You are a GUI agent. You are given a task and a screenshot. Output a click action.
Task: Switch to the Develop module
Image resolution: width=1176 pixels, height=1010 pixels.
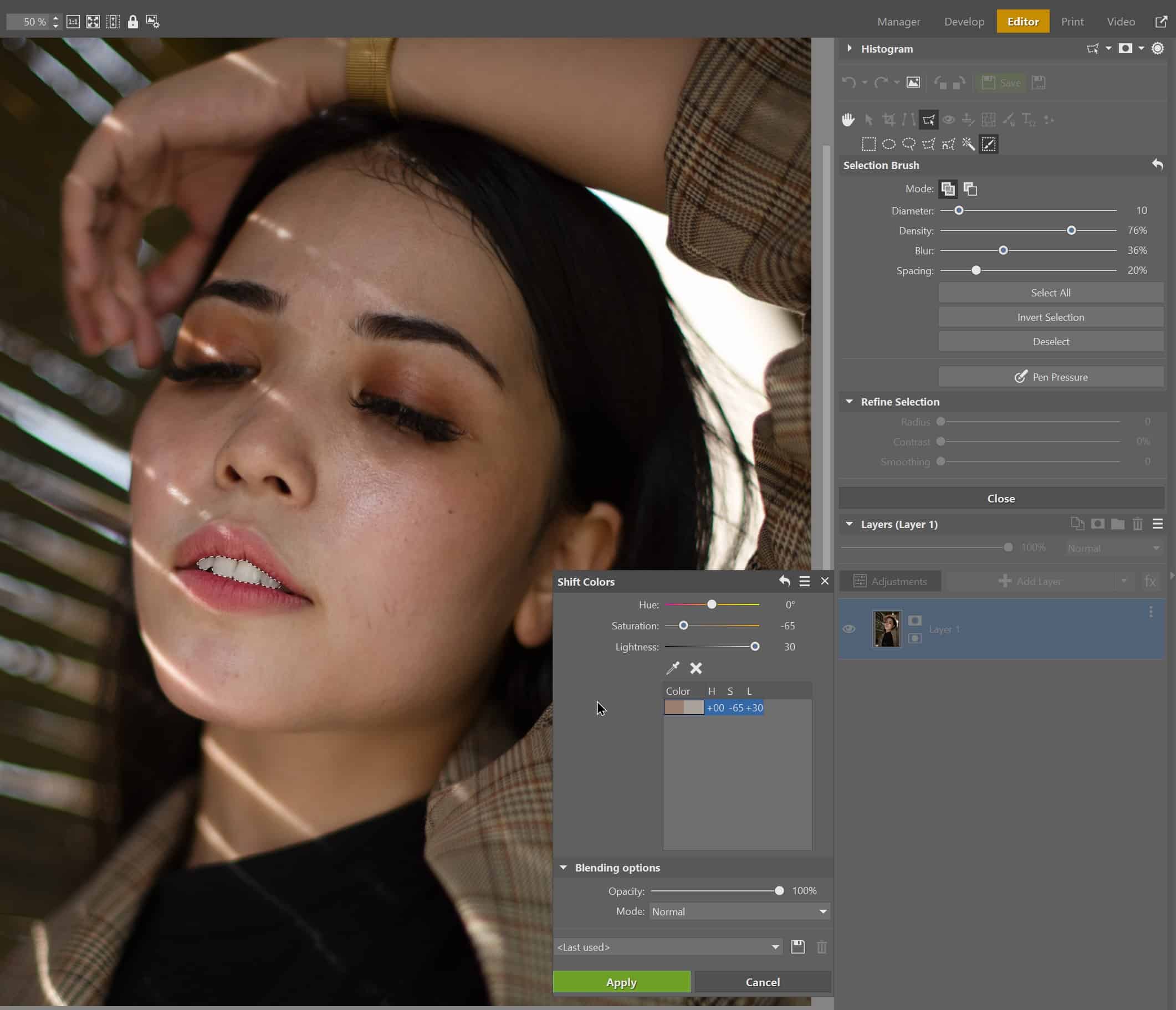tap(964, 22)
